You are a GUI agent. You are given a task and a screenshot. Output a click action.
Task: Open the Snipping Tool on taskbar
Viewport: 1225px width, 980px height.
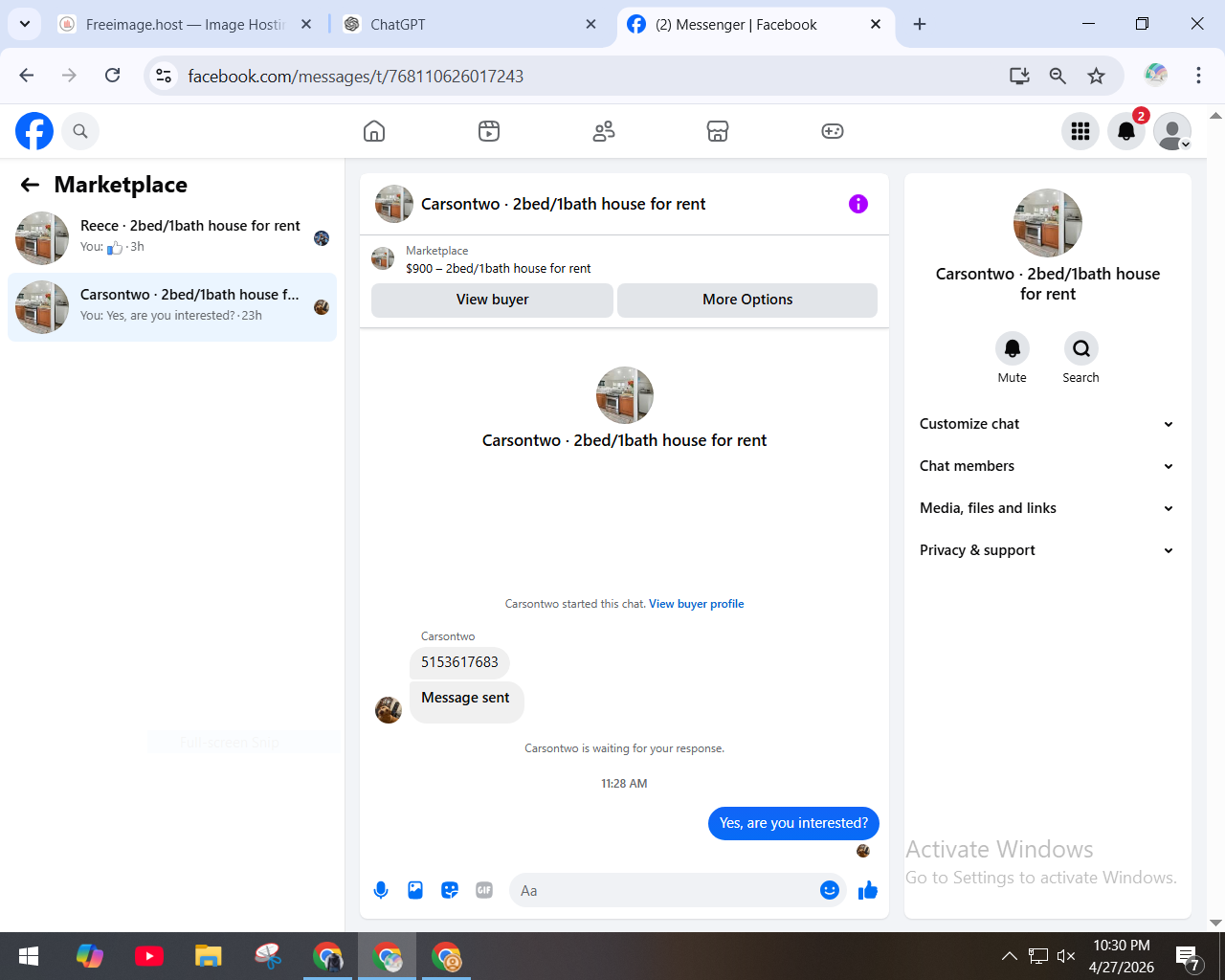pos(268,956)
